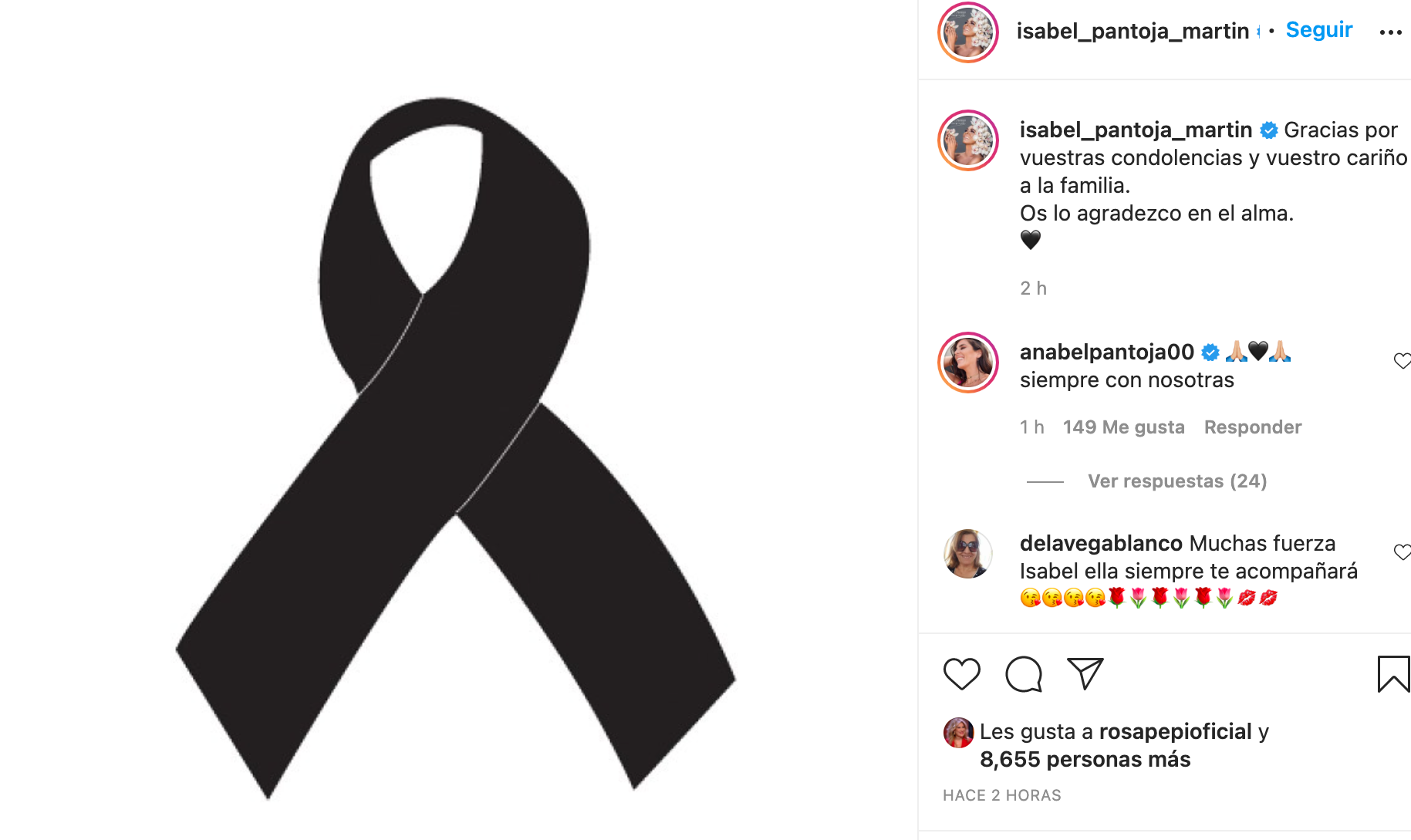Like the post with the heart icon
This screenshot has width=1411, height=840.
coord(961,674)
